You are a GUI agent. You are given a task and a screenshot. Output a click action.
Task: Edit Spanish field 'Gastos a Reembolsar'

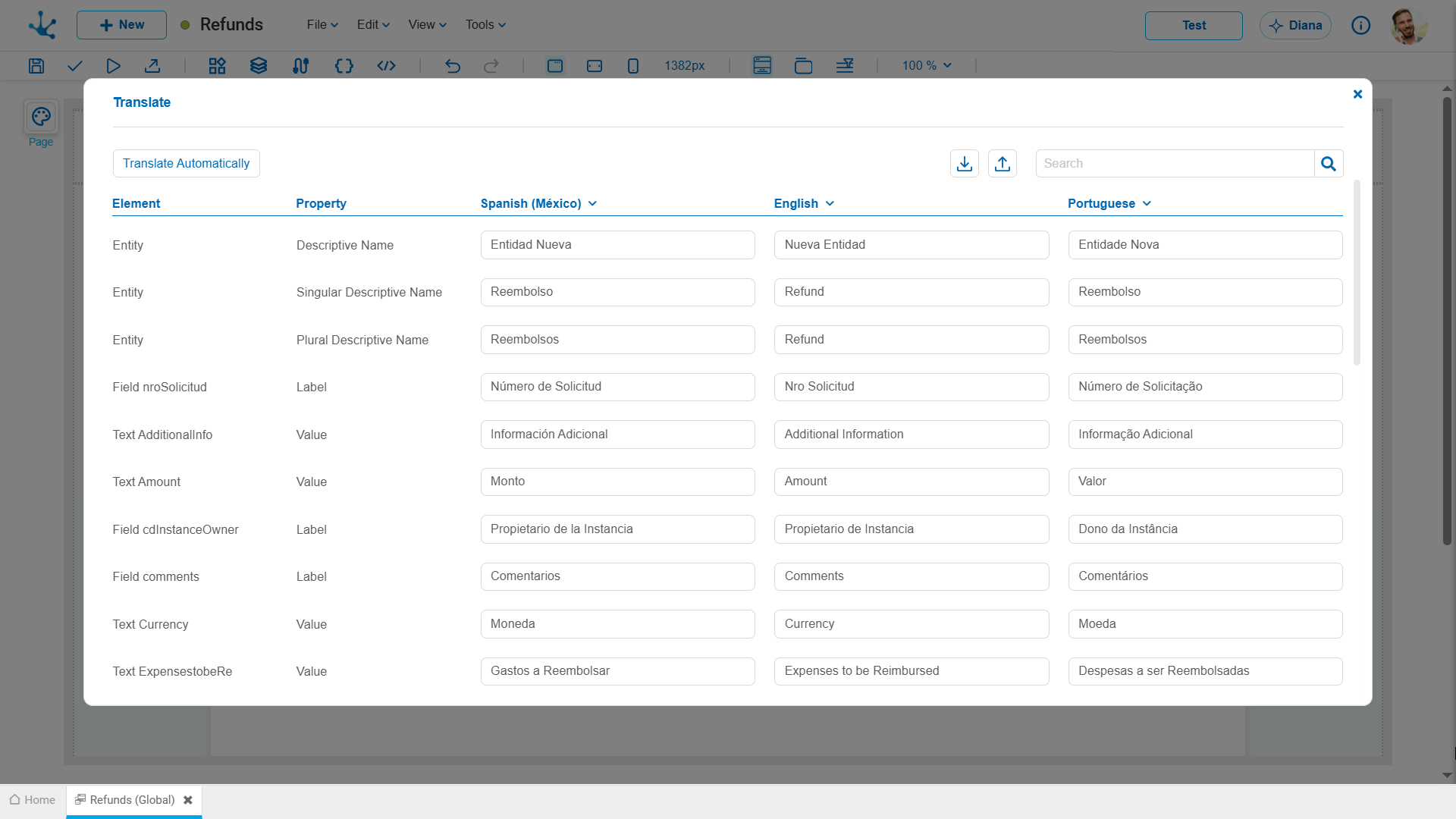click(617, 671)
